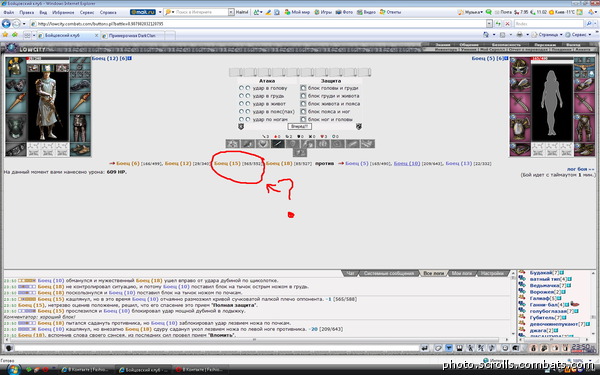Image resolution: width=600 pixels, height=375 pixels.
Task: Open Видео toolbar shortcut
Action: click(366, 12)
